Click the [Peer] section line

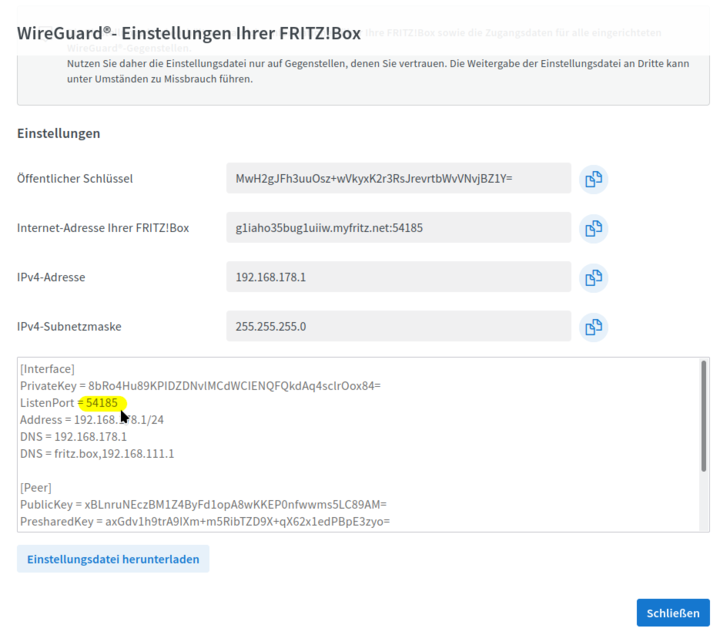pos(36,488)
